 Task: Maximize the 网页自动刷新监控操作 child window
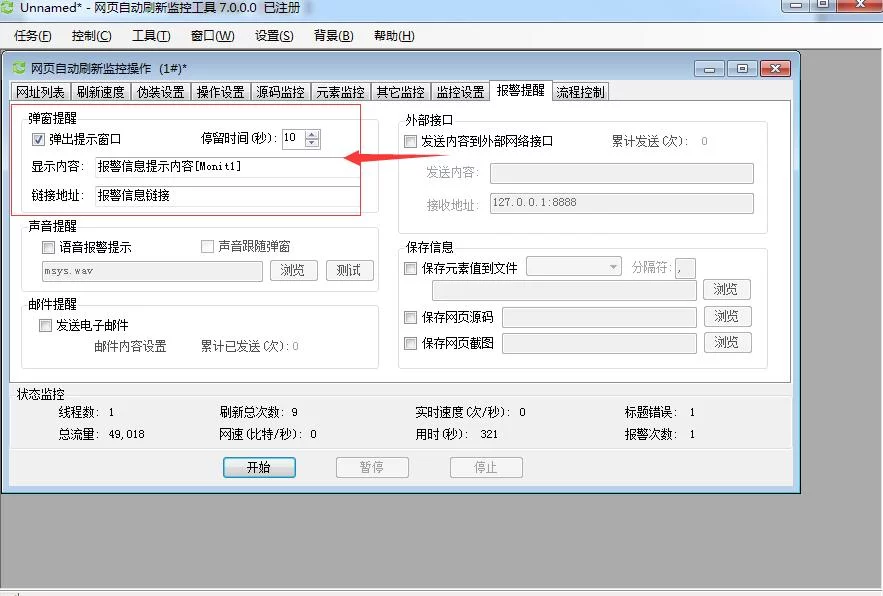click(x=742, y=69)
